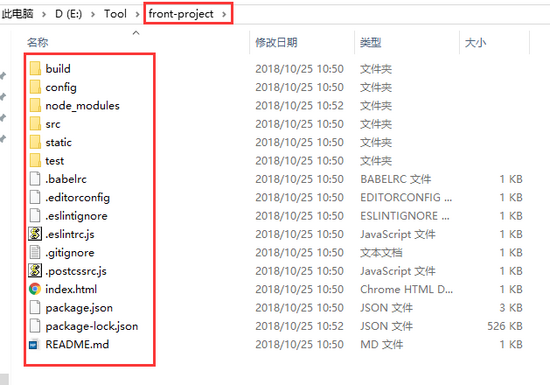Click node_modules date 2018/10/25 10:52
Viewport: 550px width, 385px height.
pos(300,106)
